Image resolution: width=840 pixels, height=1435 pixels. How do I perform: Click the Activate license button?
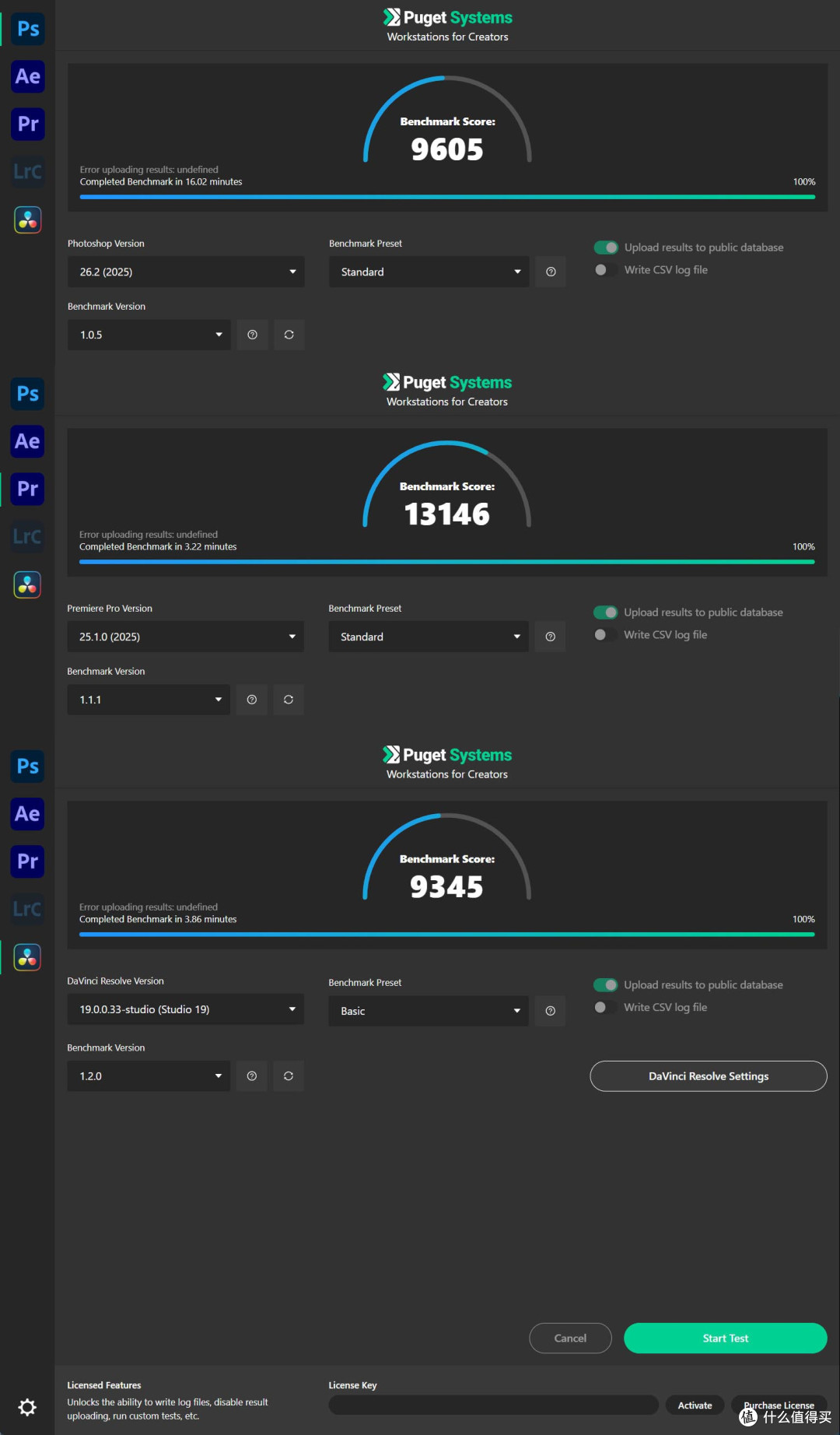pos(695,1405)
